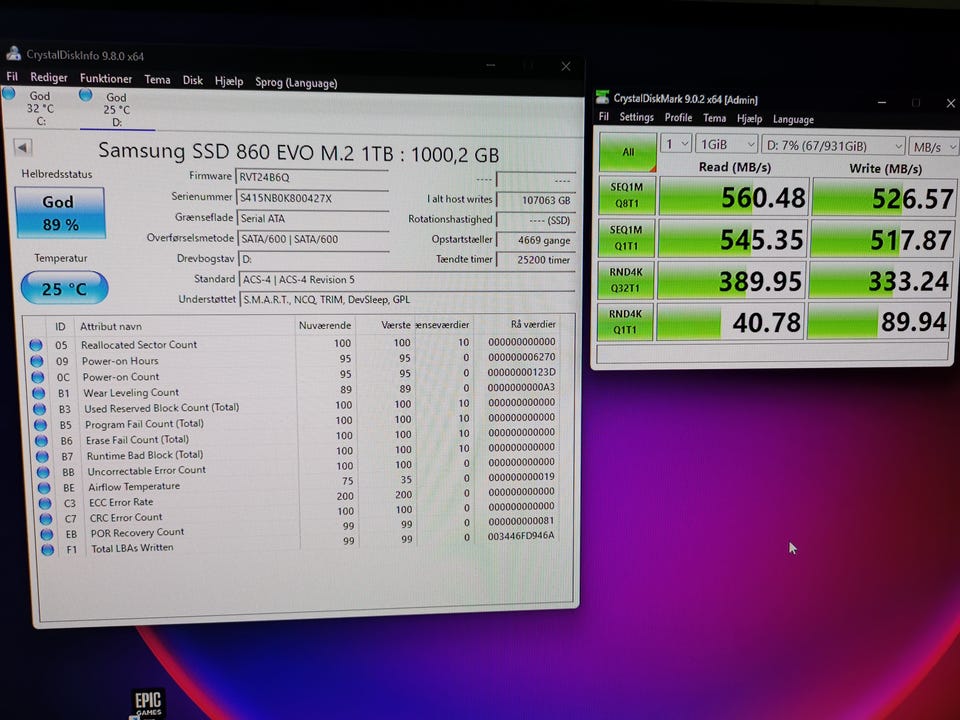The height and width of the screenshot is (720, 960).
Task: Click status icon of Erase Fail Count
Action: point(41,440)
